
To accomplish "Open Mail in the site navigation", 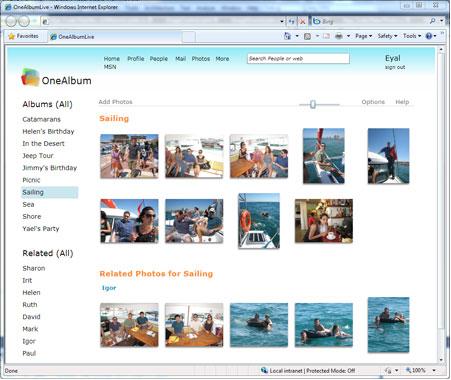I will 181,59.
